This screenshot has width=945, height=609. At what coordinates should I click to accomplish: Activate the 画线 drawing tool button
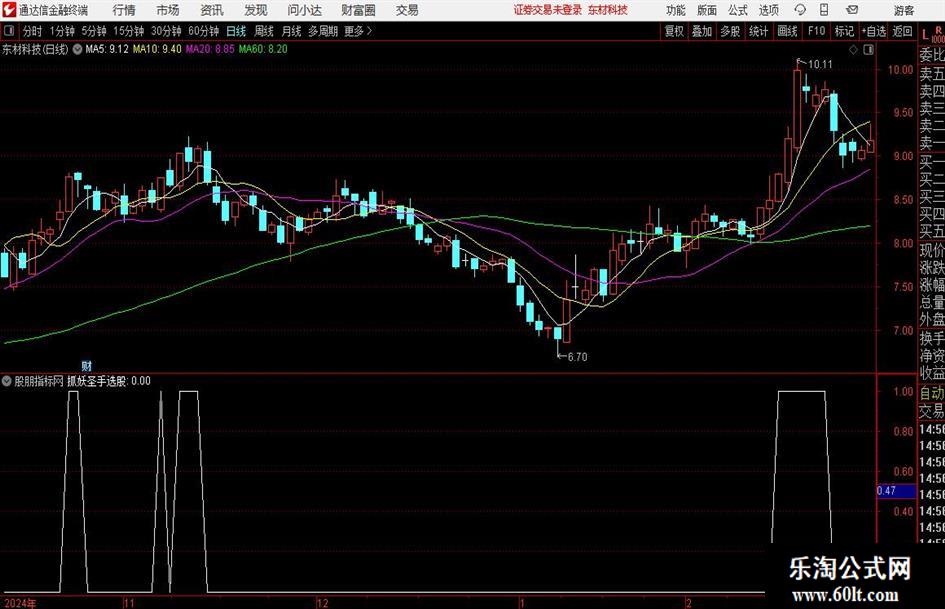[787, 31]
